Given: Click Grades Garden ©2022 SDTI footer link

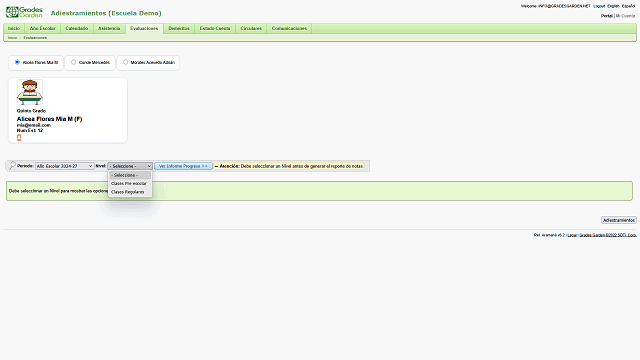Looking at the screenshot, I should click(x=608, y=235).
